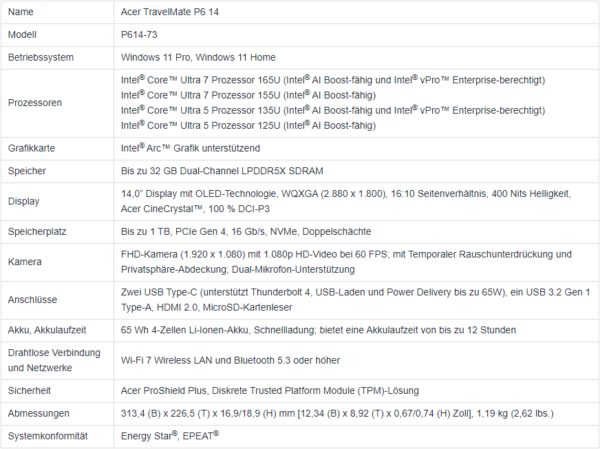The height and width of the screenshot is (449, 600).
Task: Click the Betriebssystem row label
Action: point(41,57)
